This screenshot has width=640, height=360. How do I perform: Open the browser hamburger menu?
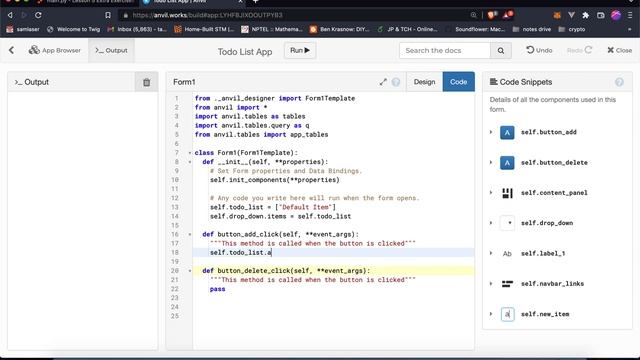630,15
